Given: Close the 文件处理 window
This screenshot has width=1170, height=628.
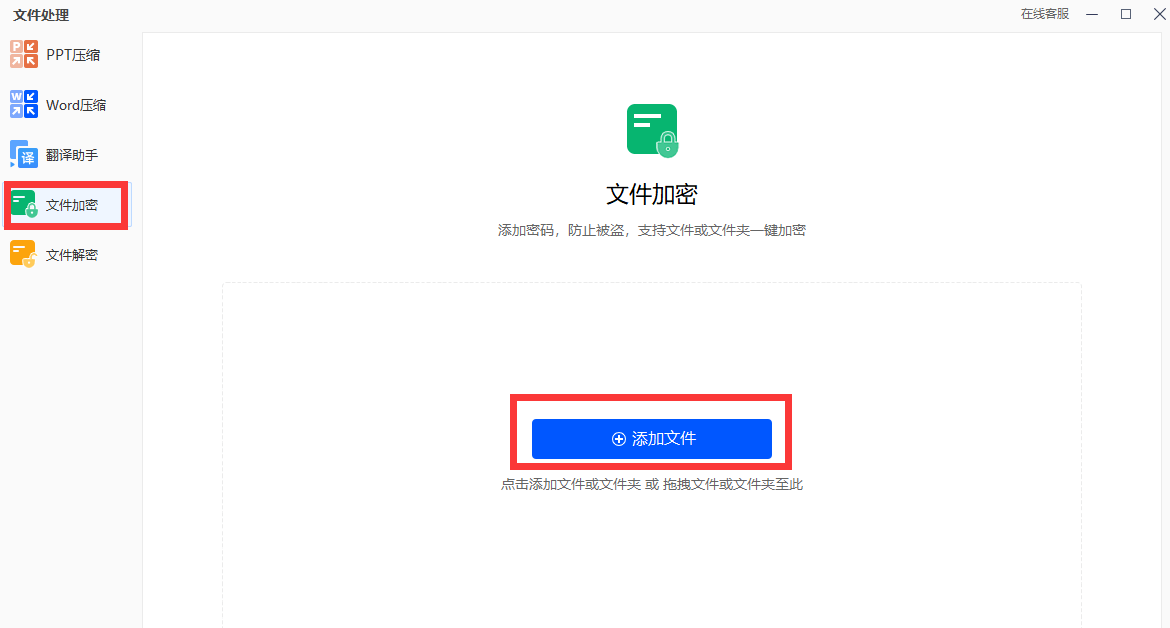Looking at the screenshot, I should (x=1160, y=14).
